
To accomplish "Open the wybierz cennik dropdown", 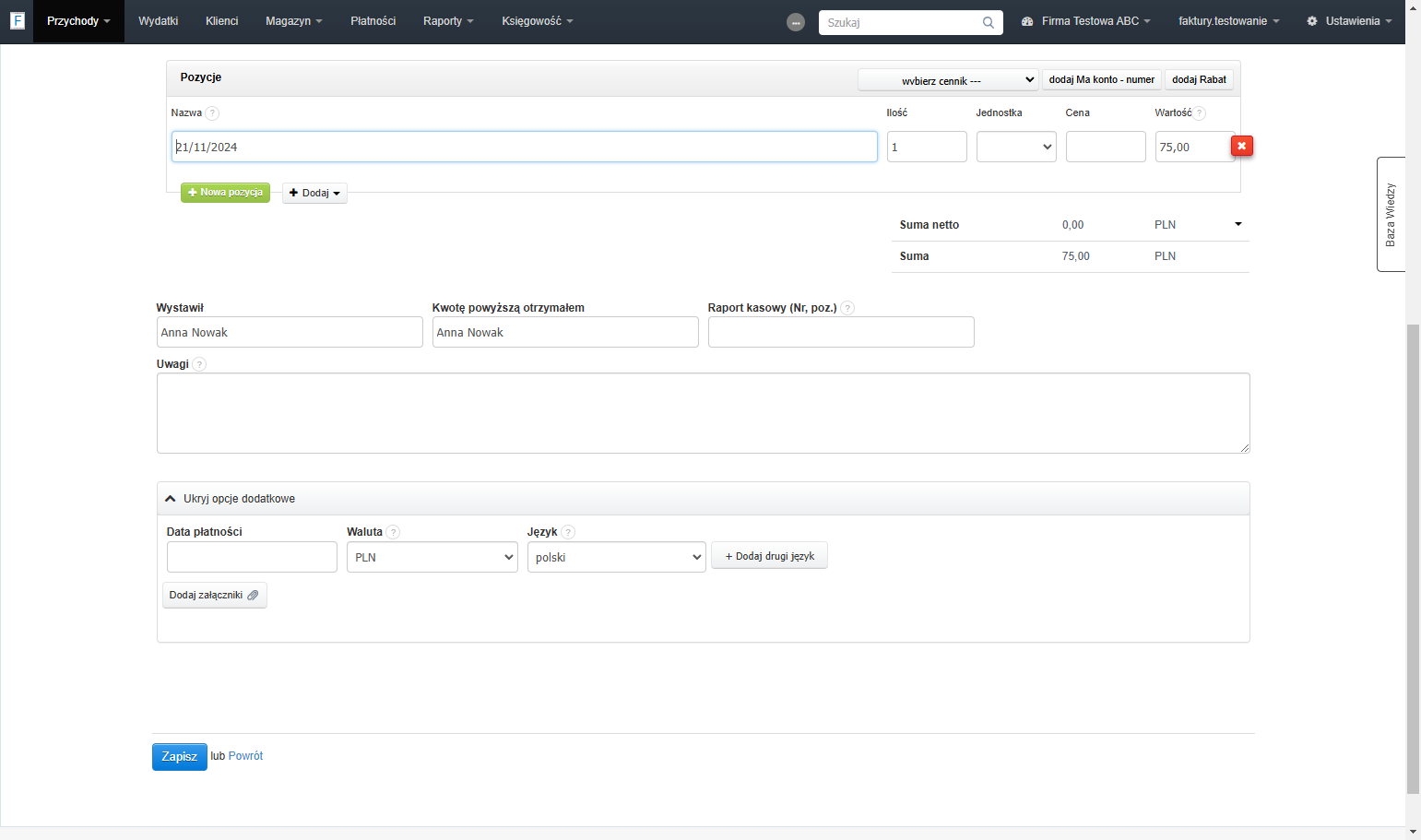I will (x=948, y=80).
